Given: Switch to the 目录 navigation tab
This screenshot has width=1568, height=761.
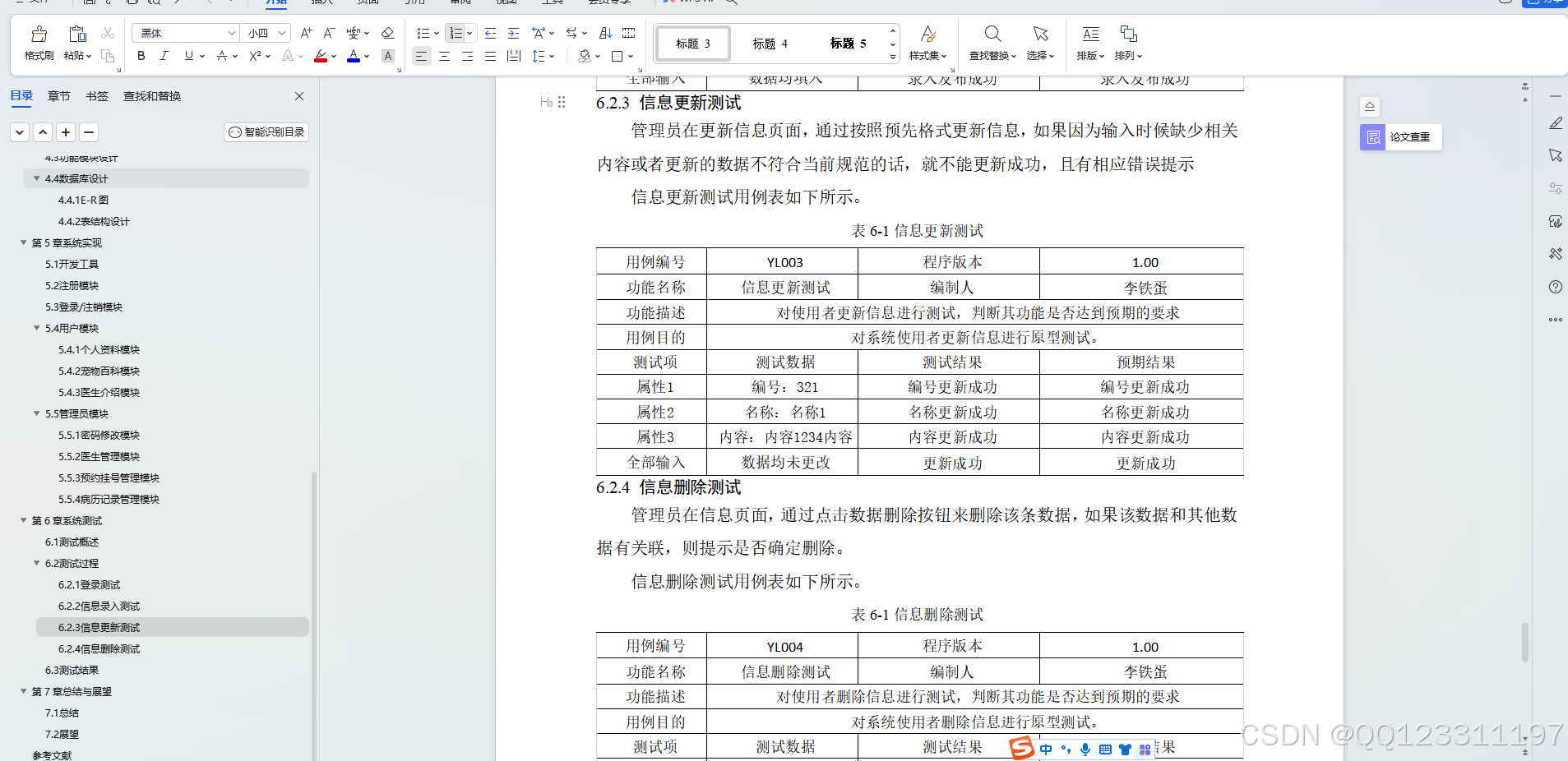Looking at the screenshot, I should click(21, 96).
